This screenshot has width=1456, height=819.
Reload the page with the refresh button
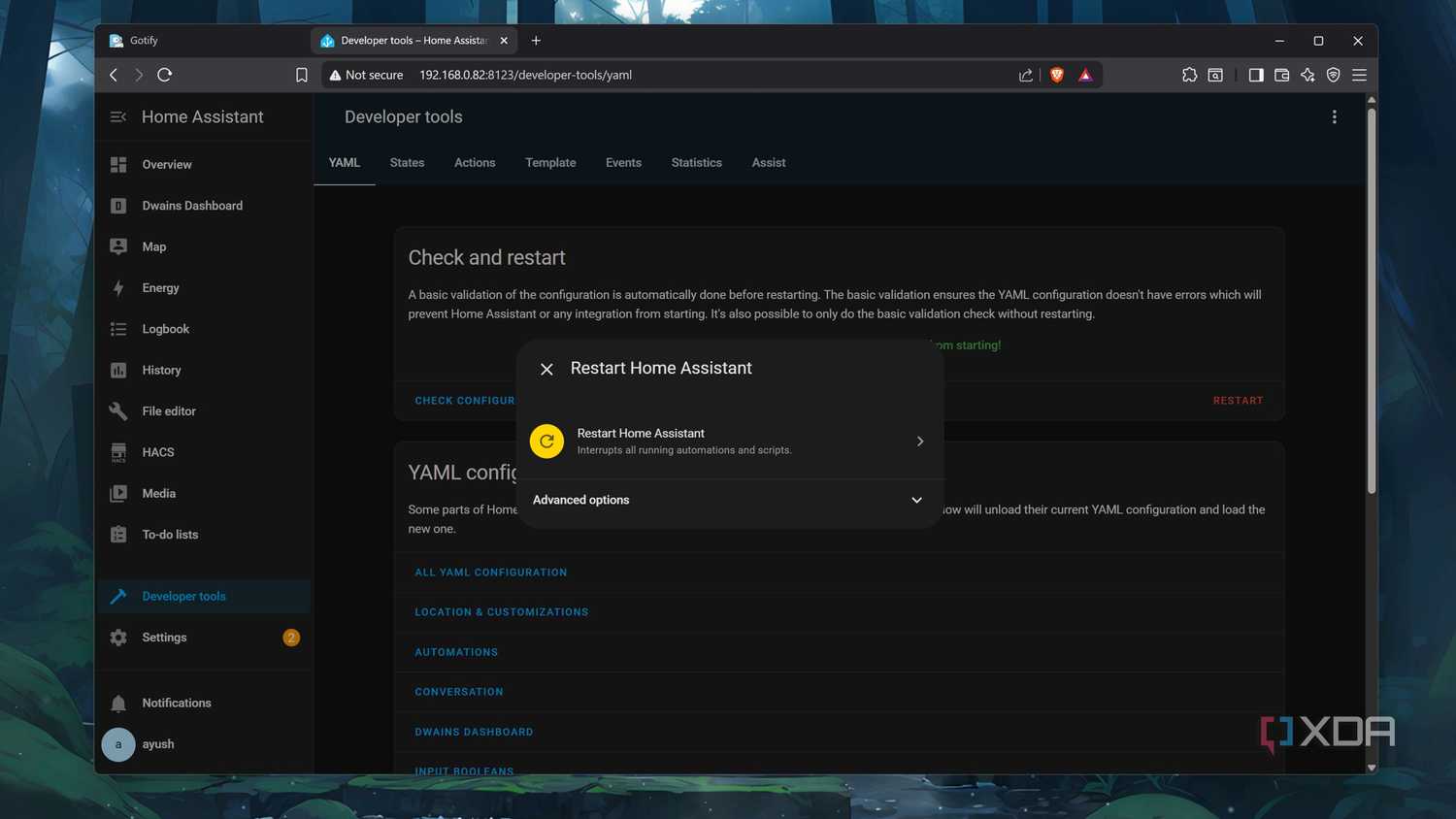coord(165,75)
